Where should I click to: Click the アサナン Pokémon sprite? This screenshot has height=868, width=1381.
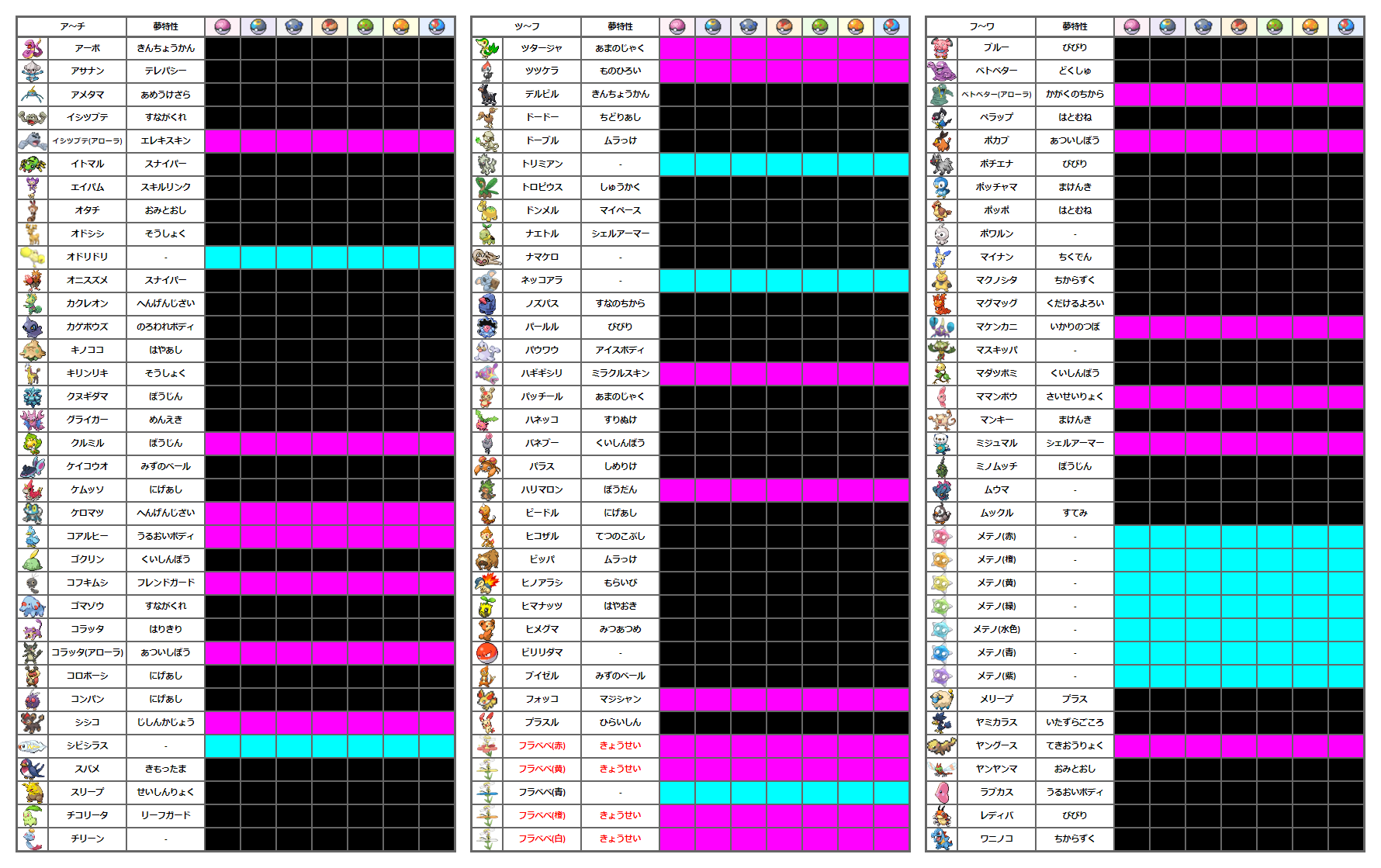(33, 71)
